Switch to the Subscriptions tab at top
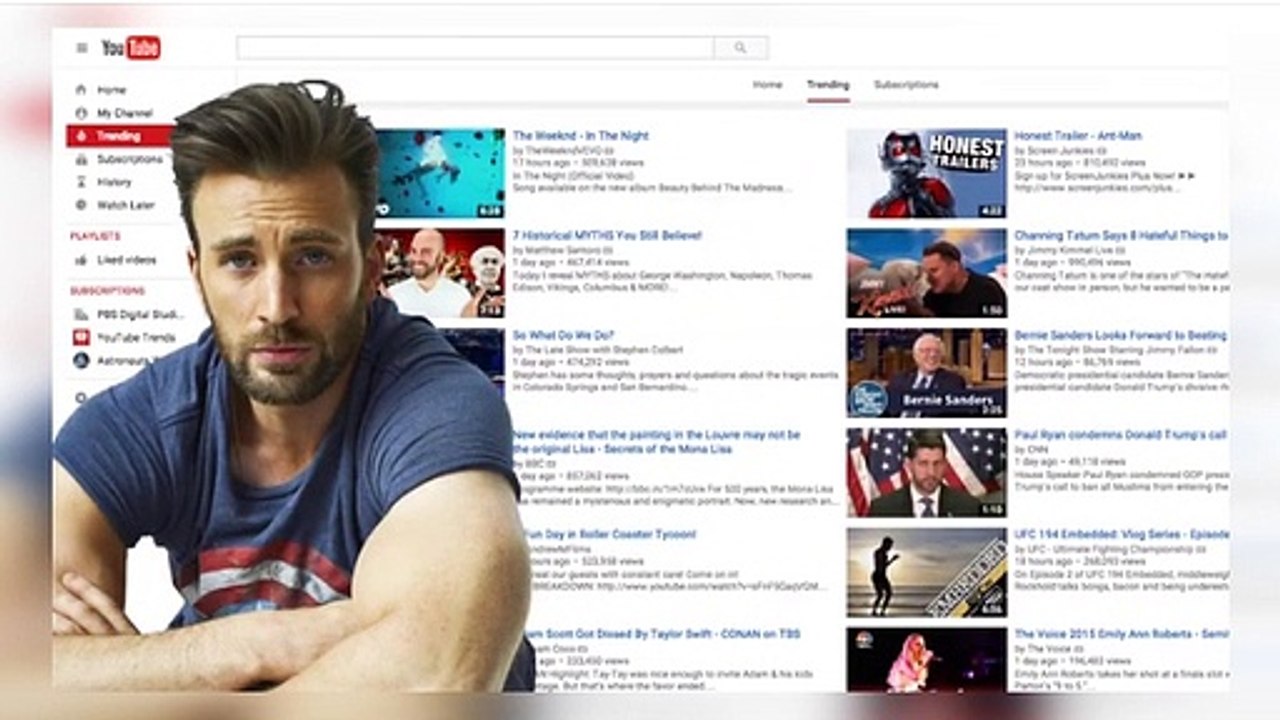This screenshot has height=720, width=1280. pos(906,85)
